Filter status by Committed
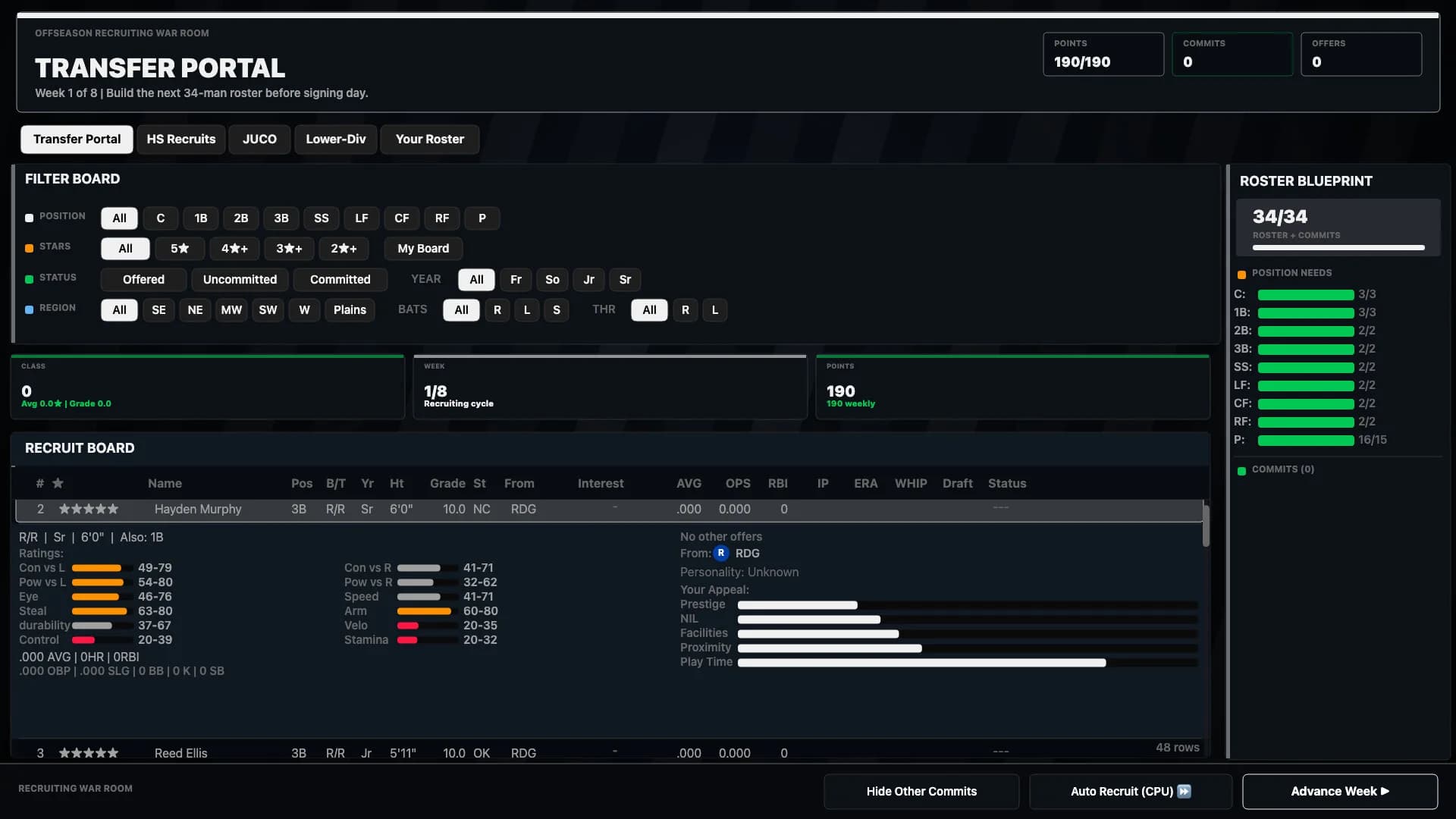This screenshot has width=1456, height=819. point(340,280)
